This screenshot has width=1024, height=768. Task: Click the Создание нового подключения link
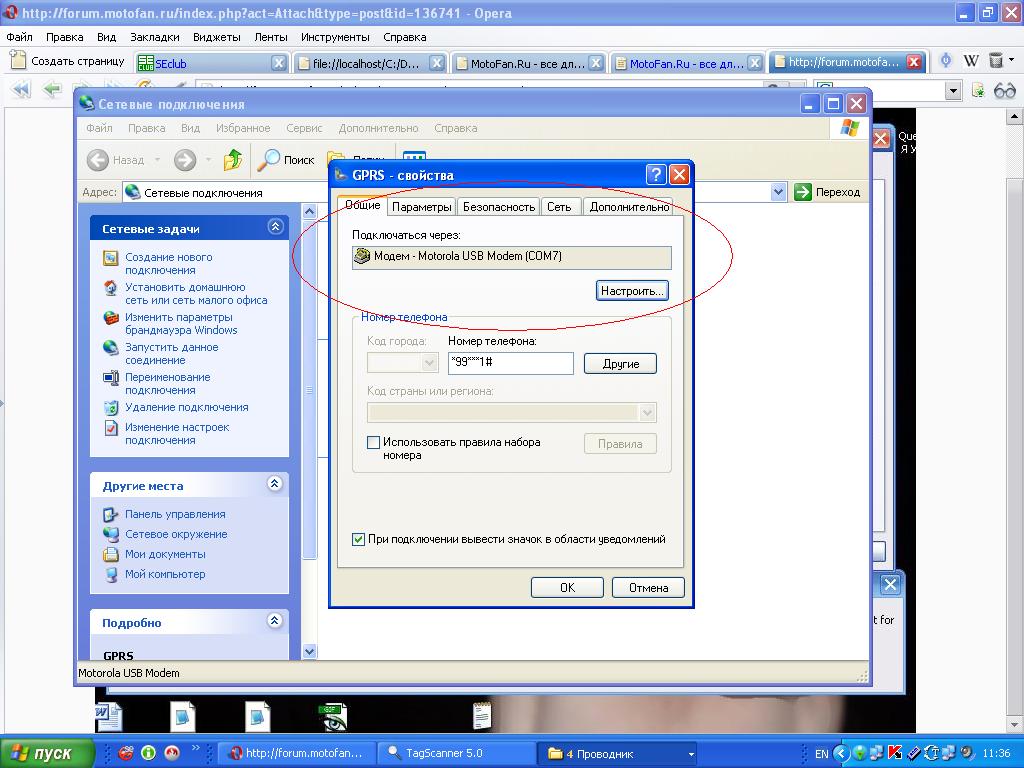click(168, 264)
